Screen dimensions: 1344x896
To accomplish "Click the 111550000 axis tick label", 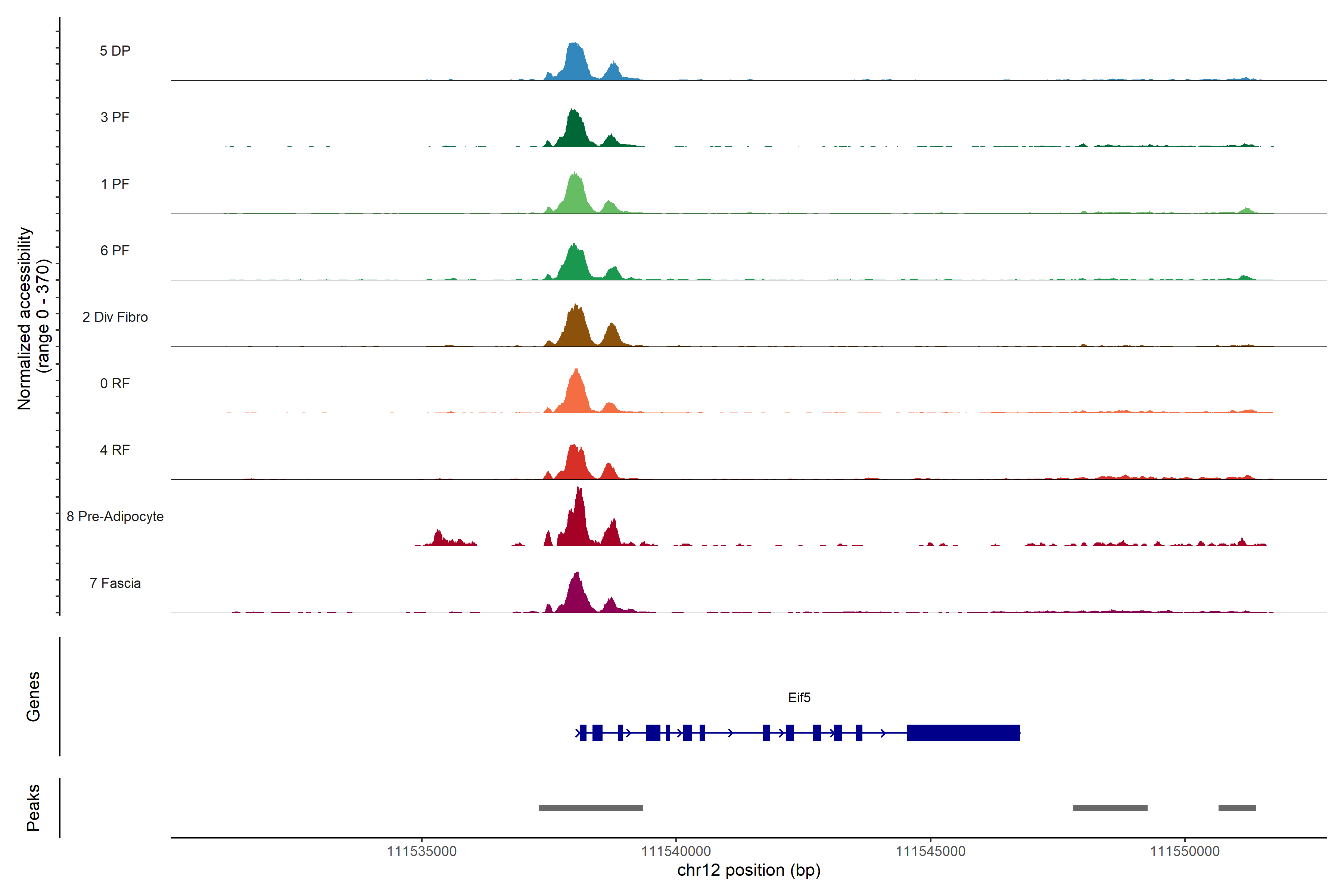I will [x=1185, y=852].
